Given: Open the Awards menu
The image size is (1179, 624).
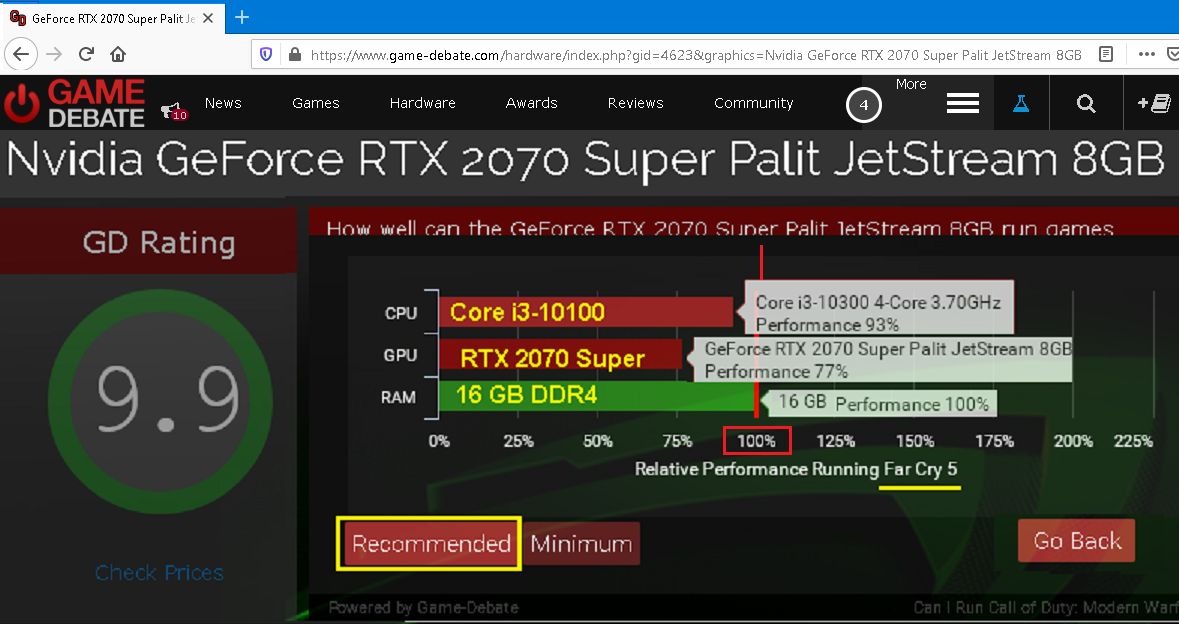Looking at the screenshot, I should [x=532, y=103].
